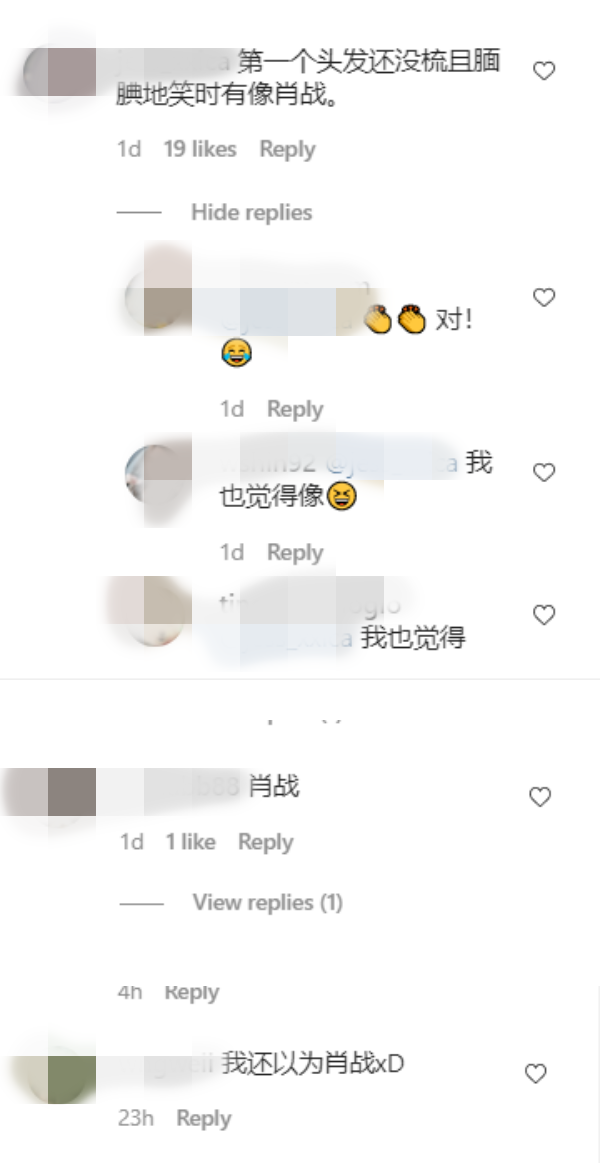Collapse thread with Hide replies
Viewport: 600px width, 1163px height.
click(x=251, y=213)
